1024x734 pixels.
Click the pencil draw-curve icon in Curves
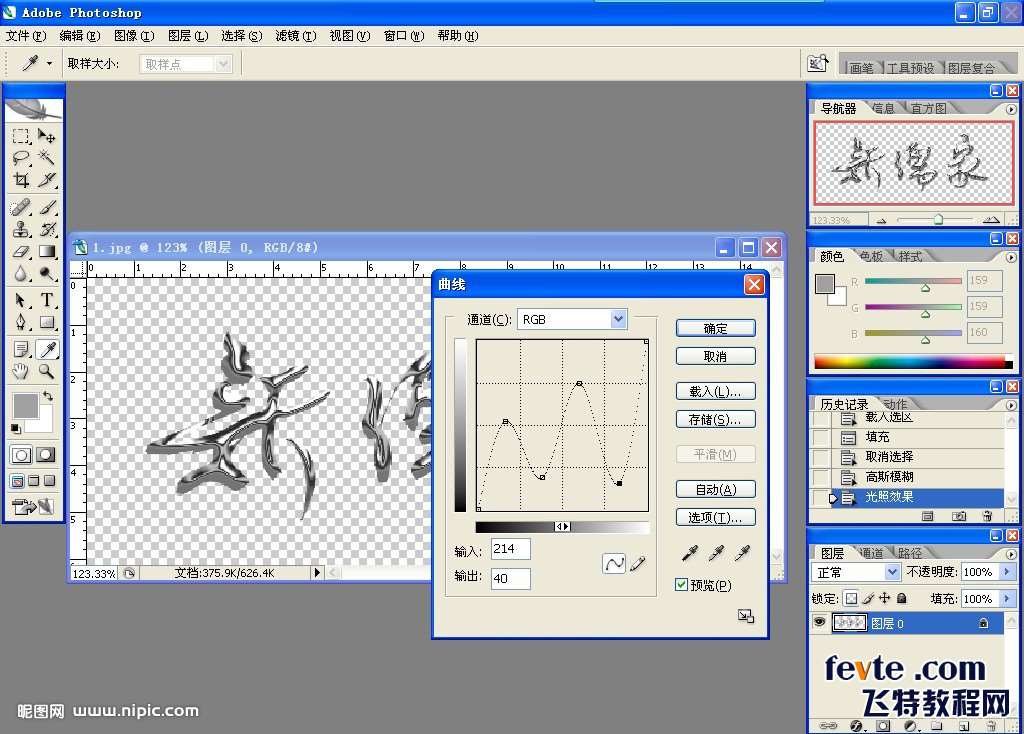pyautogui.click(x=637, y=564)
